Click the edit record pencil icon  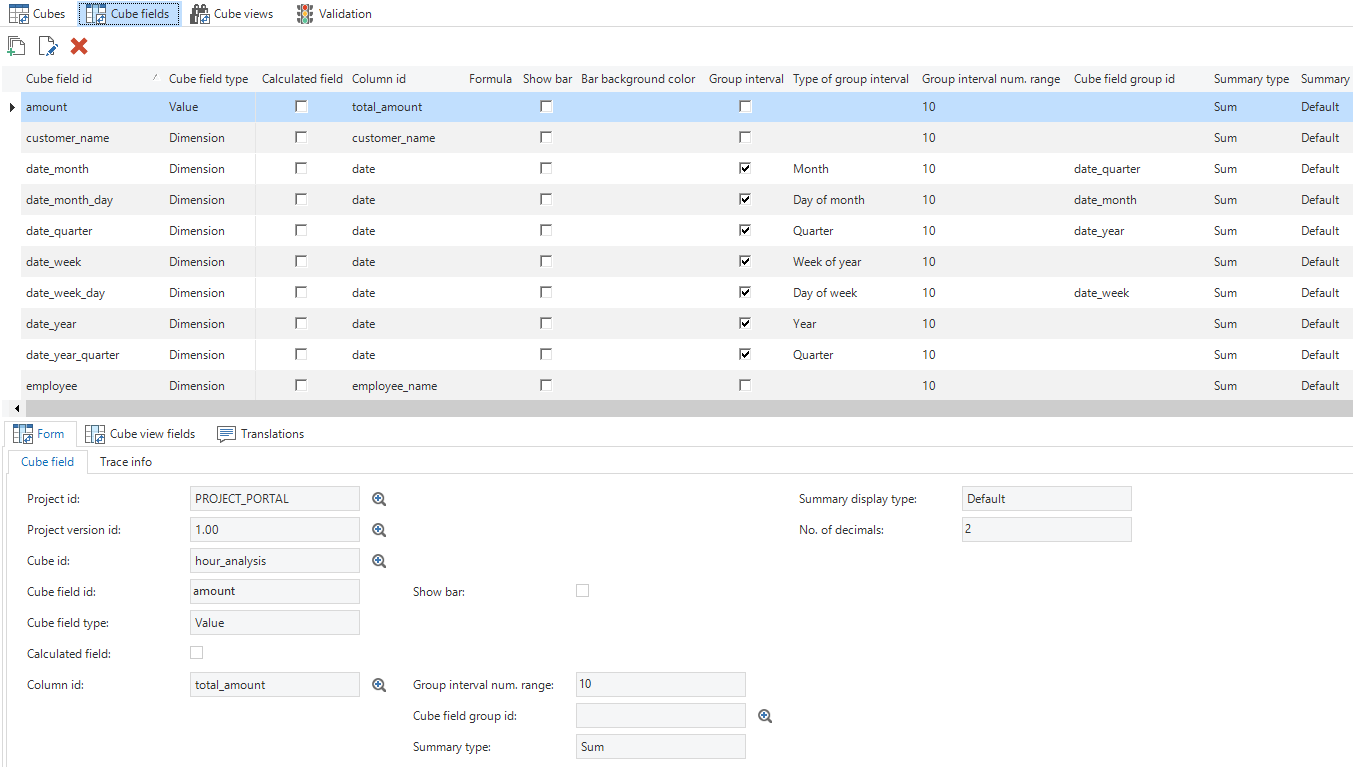47,46
